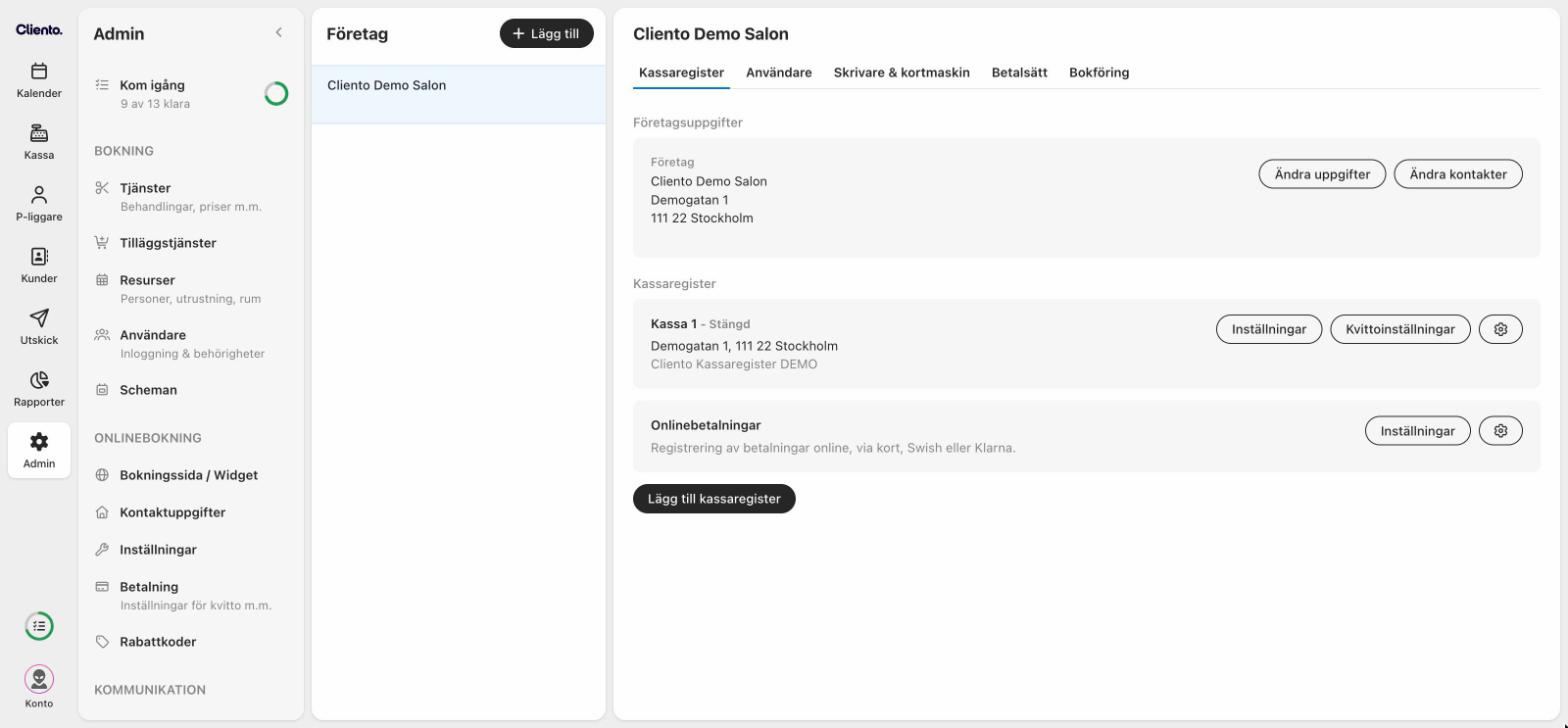1568x728 pixels.
Task: Collapse the Admin panel chevron
Action: click(x=279, y=33)
